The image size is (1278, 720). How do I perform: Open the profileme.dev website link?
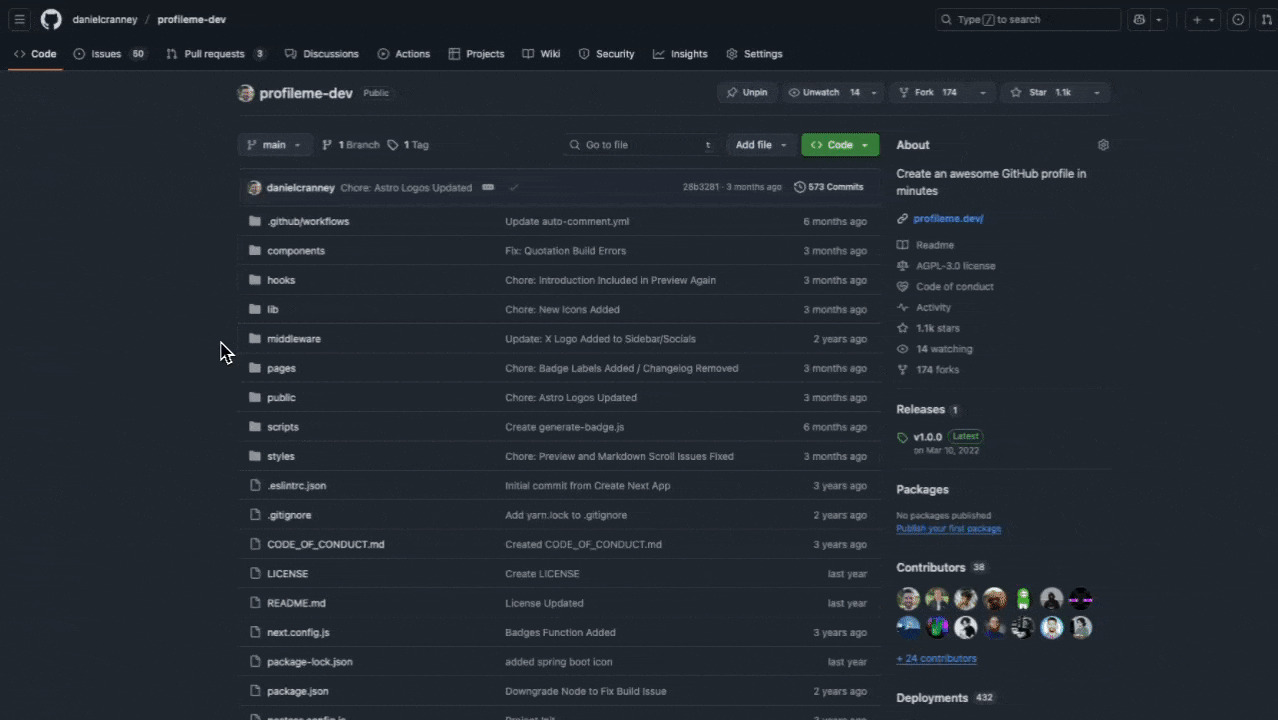946,217
